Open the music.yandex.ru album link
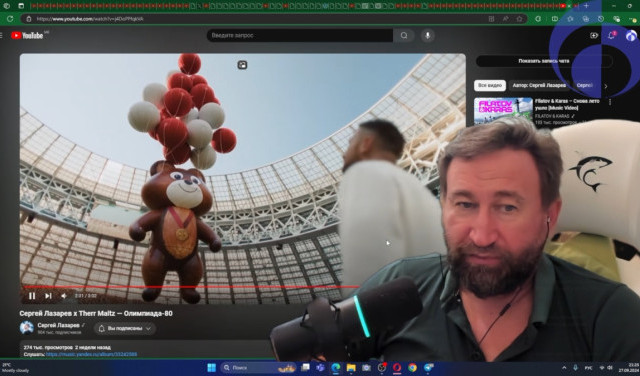 pos(91,354)
